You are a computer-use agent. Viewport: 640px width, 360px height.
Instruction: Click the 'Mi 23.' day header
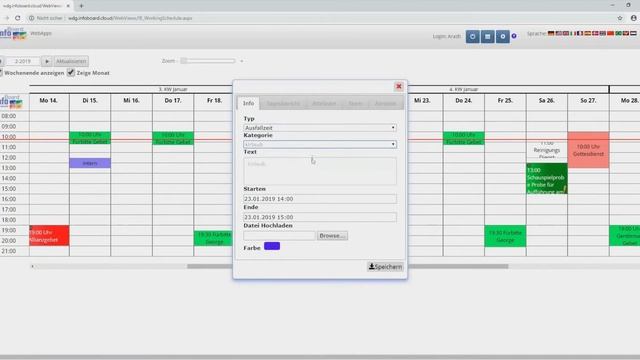pyautogui.click(x=422, y=100)
